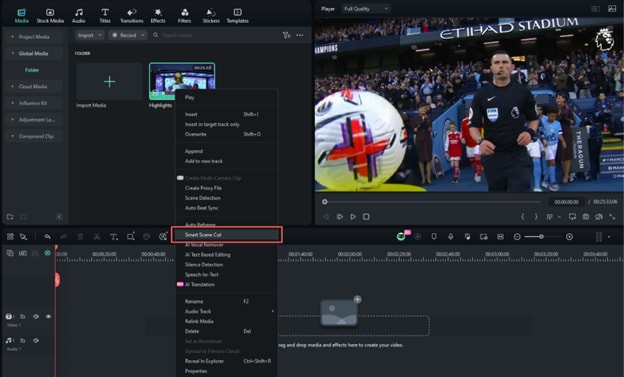Toggle the Video 1 track speaker icon

[x=36, y=316]
